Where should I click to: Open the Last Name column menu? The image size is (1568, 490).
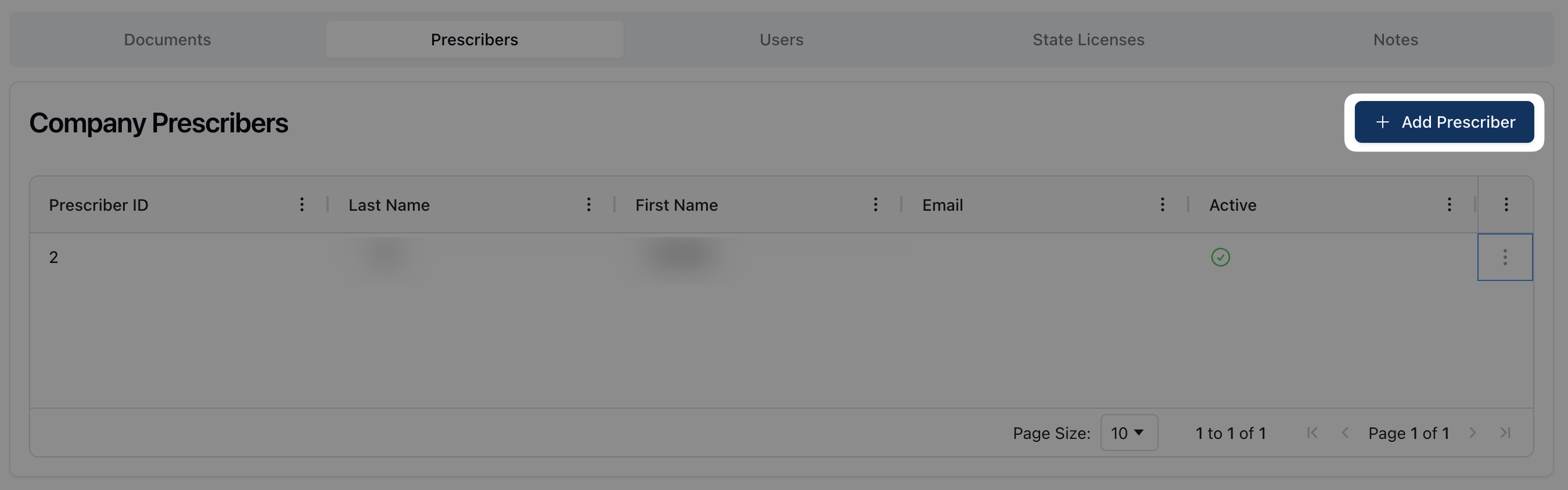coord(588,204)
